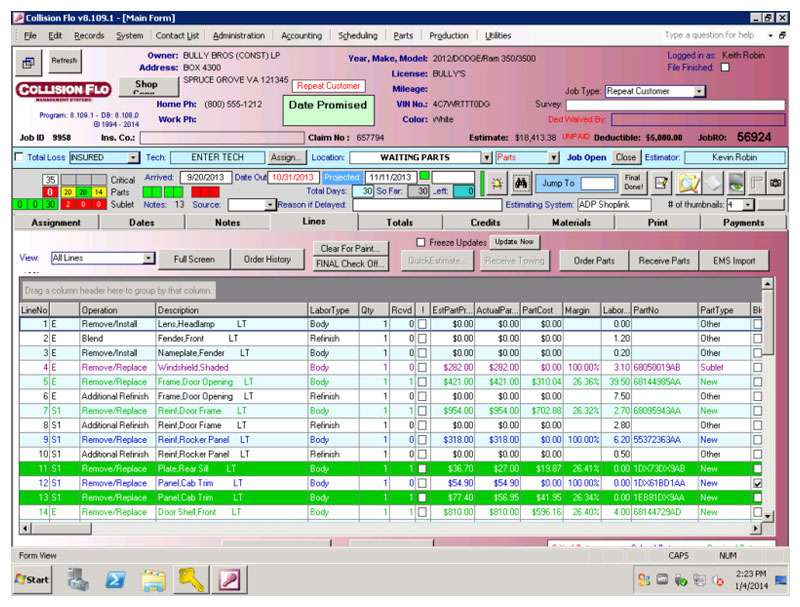Click the first colorful system tray icon
The width and height of the screenshot is (800, 607).
coord(644,580)
